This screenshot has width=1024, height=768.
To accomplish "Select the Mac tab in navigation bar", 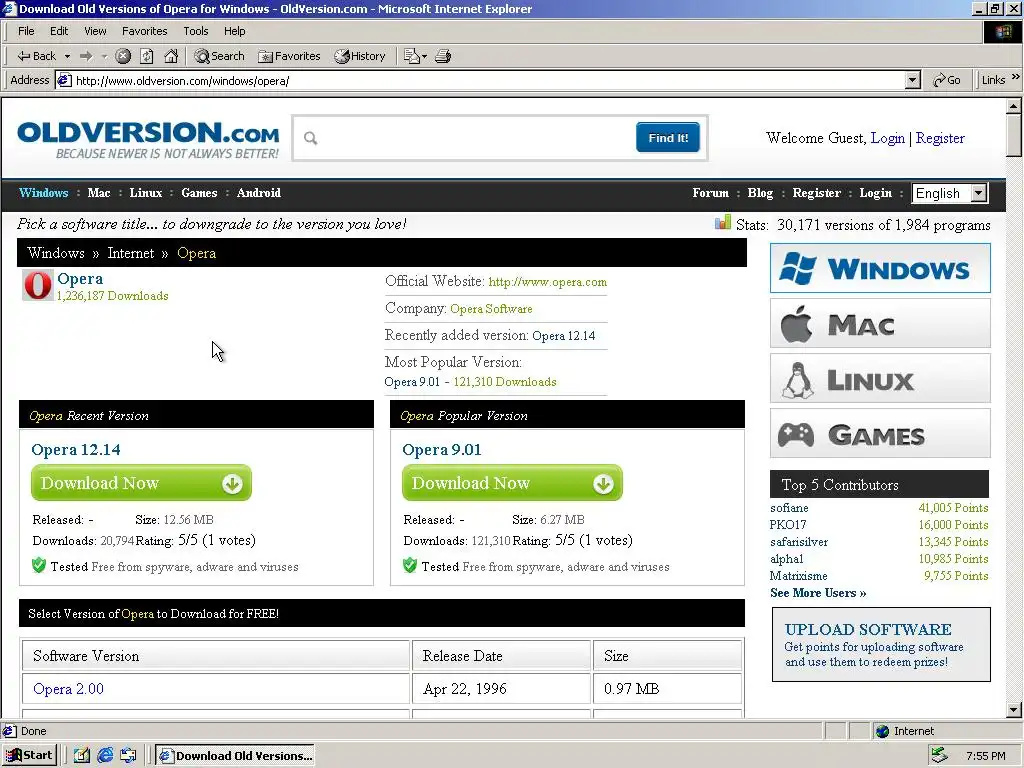I will tap(99, 193).
